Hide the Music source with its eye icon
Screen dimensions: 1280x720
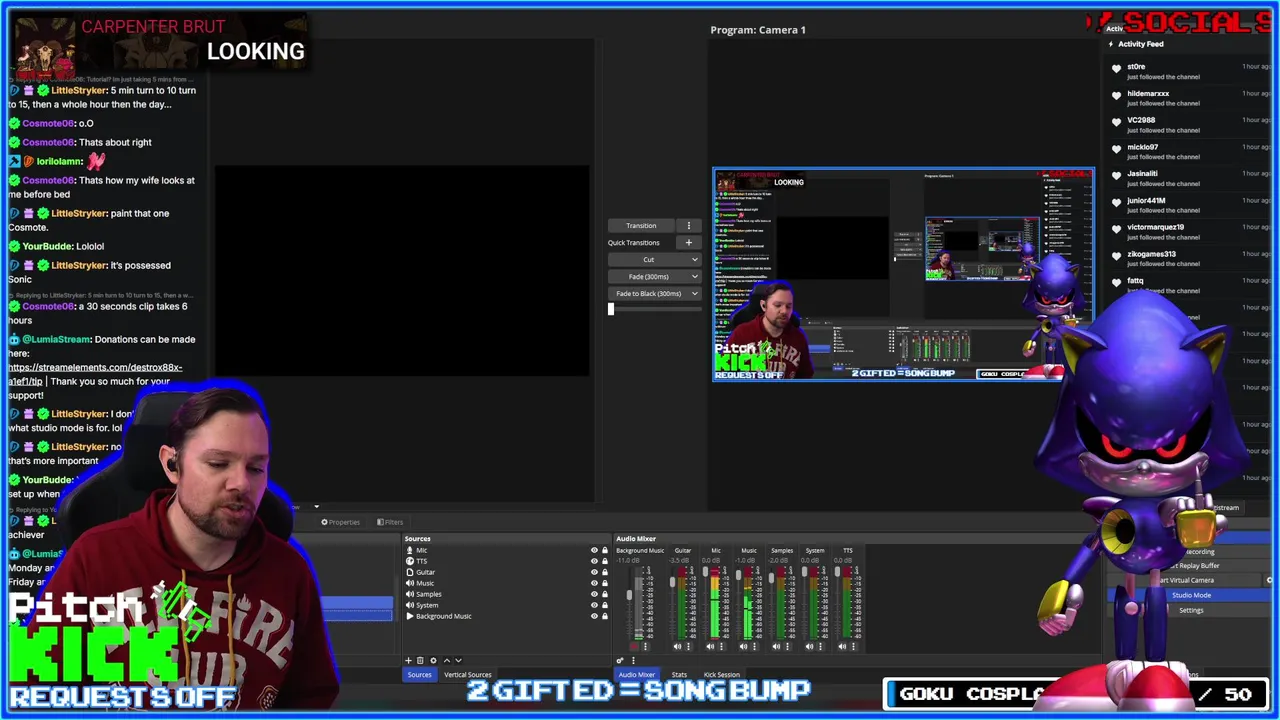594,583
